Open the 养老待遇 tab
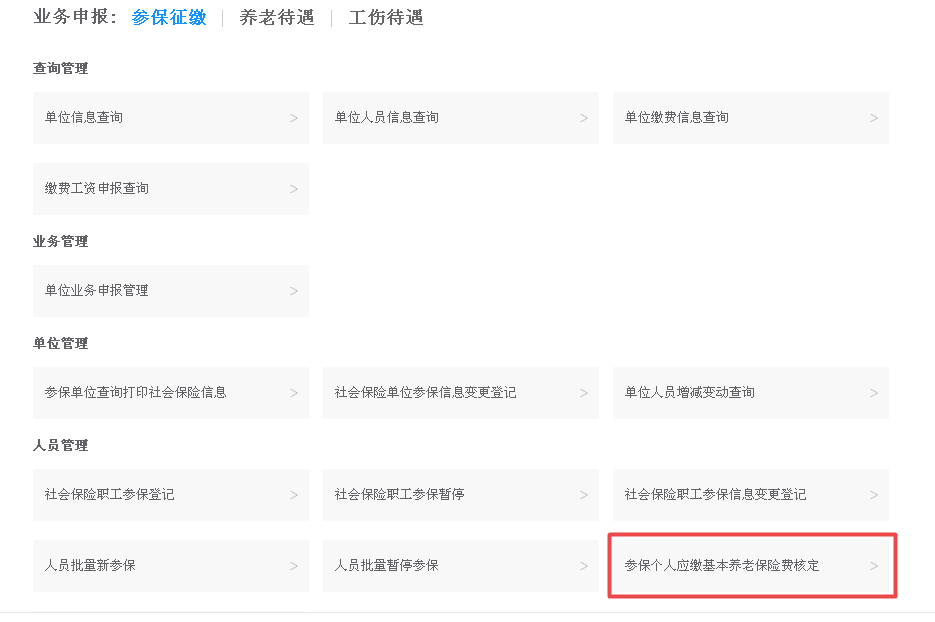 pyautogui.click(x=276, y=17)
